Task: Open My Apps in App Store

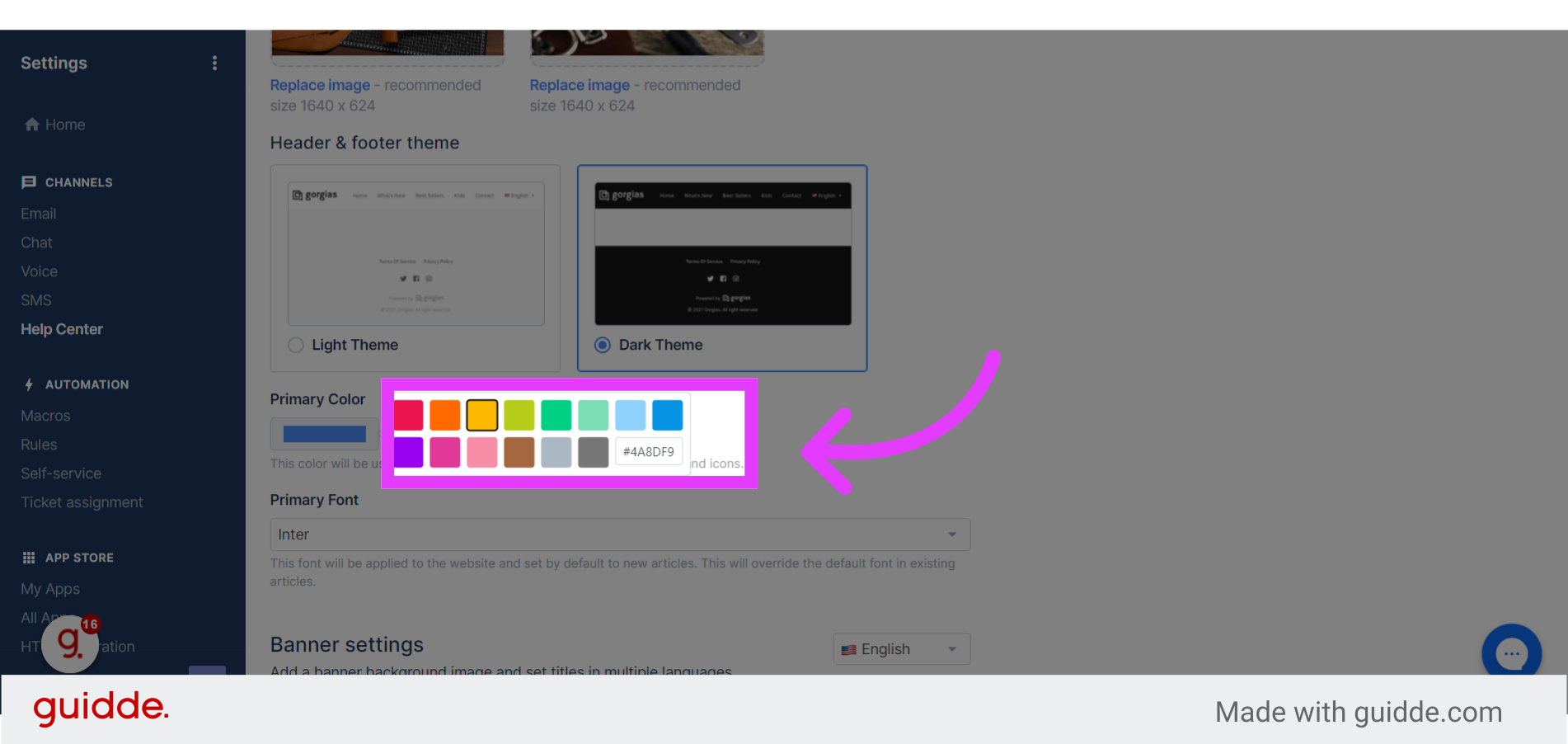Action: click(x=50, y=589)
